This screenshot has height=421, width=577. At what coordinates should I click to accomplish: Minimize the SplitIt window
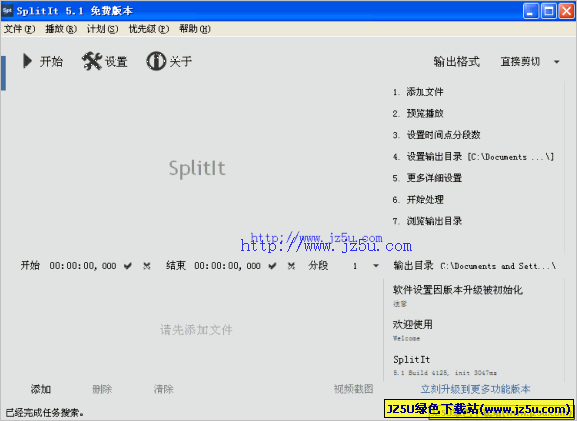(x=530, y=11)
